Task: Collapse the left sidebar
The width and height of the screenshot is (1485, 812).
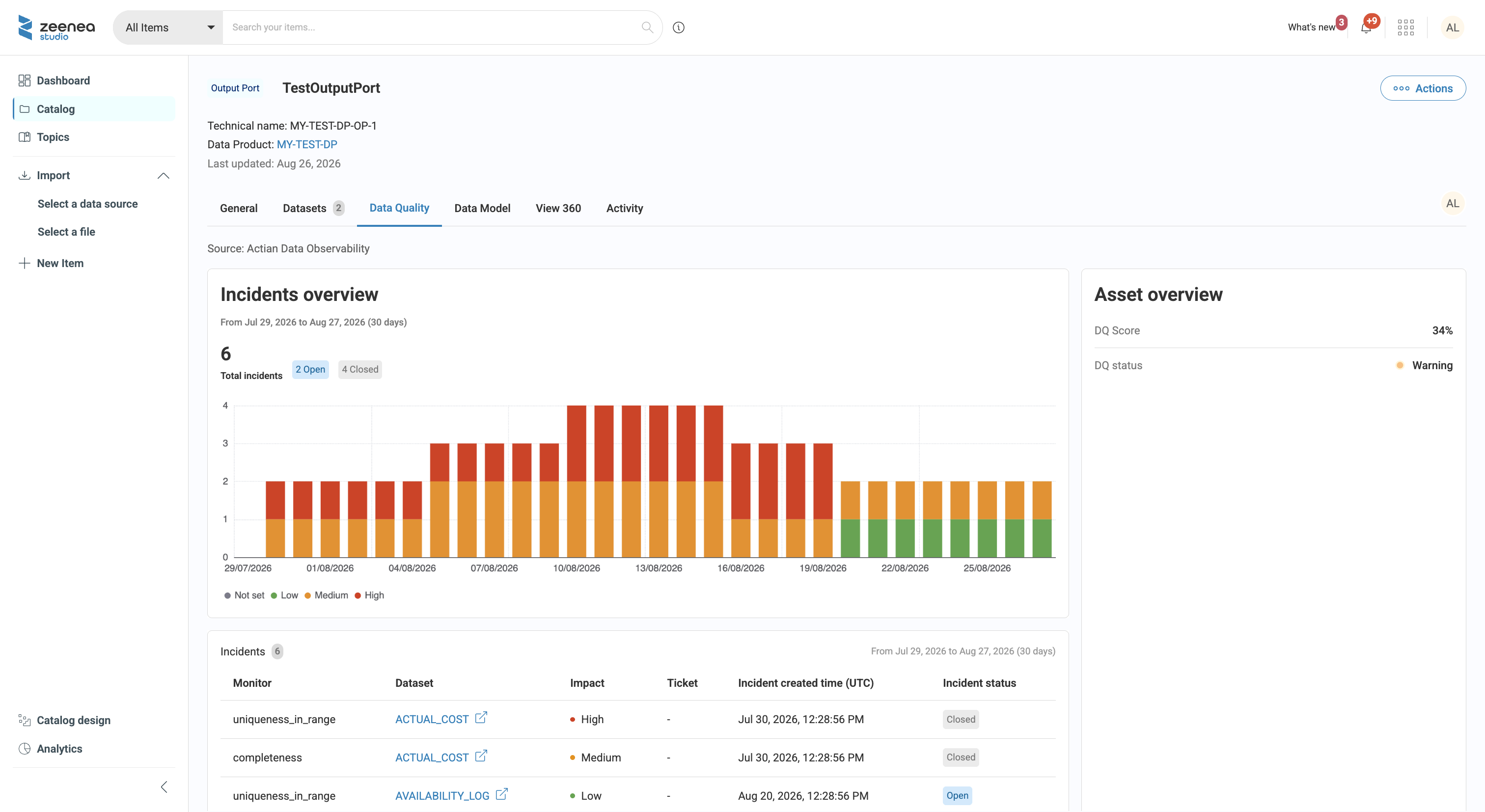Action: [x=164, y=787]
